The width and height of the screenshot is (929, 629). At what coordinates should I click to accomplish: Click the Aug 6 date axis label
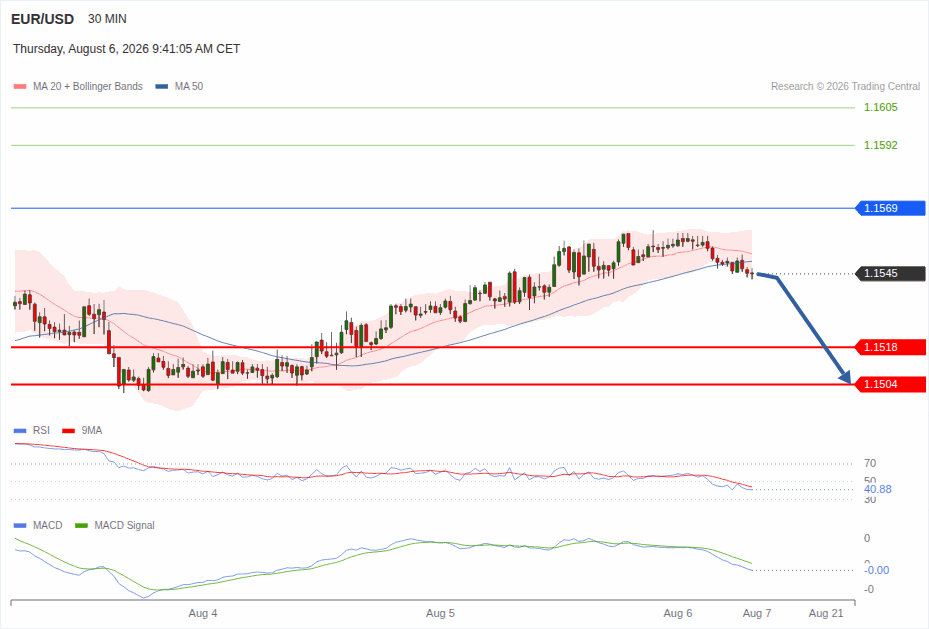coord(678,614)
